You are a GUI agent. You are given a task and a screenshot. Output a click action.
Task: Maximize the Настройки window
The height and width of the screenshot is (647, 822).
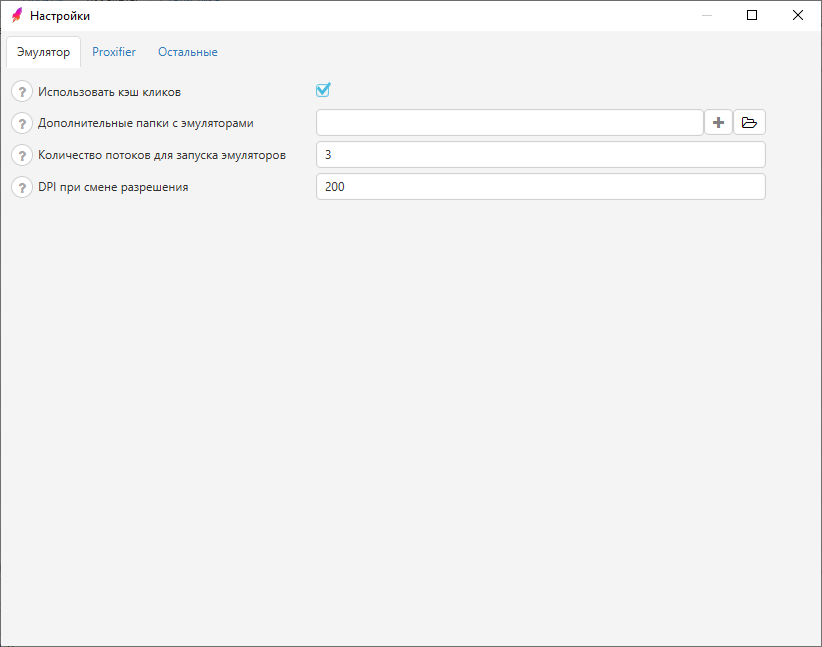point(752,15)
